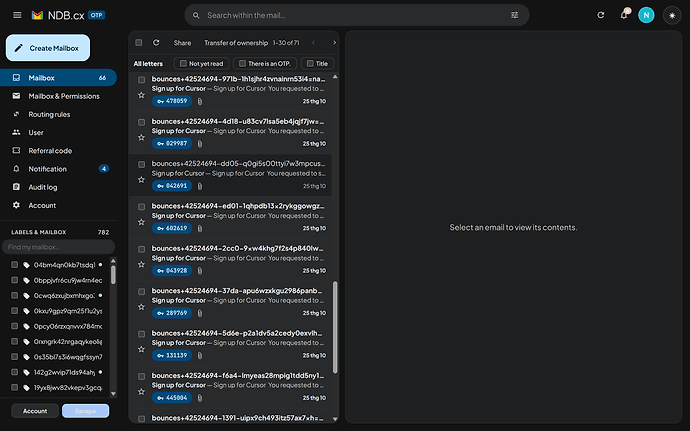The width and height of the screenshot is (690, 431).
Task: Open Notification page in sidebar
Action: pyautogui.click(x=58, y=169)
